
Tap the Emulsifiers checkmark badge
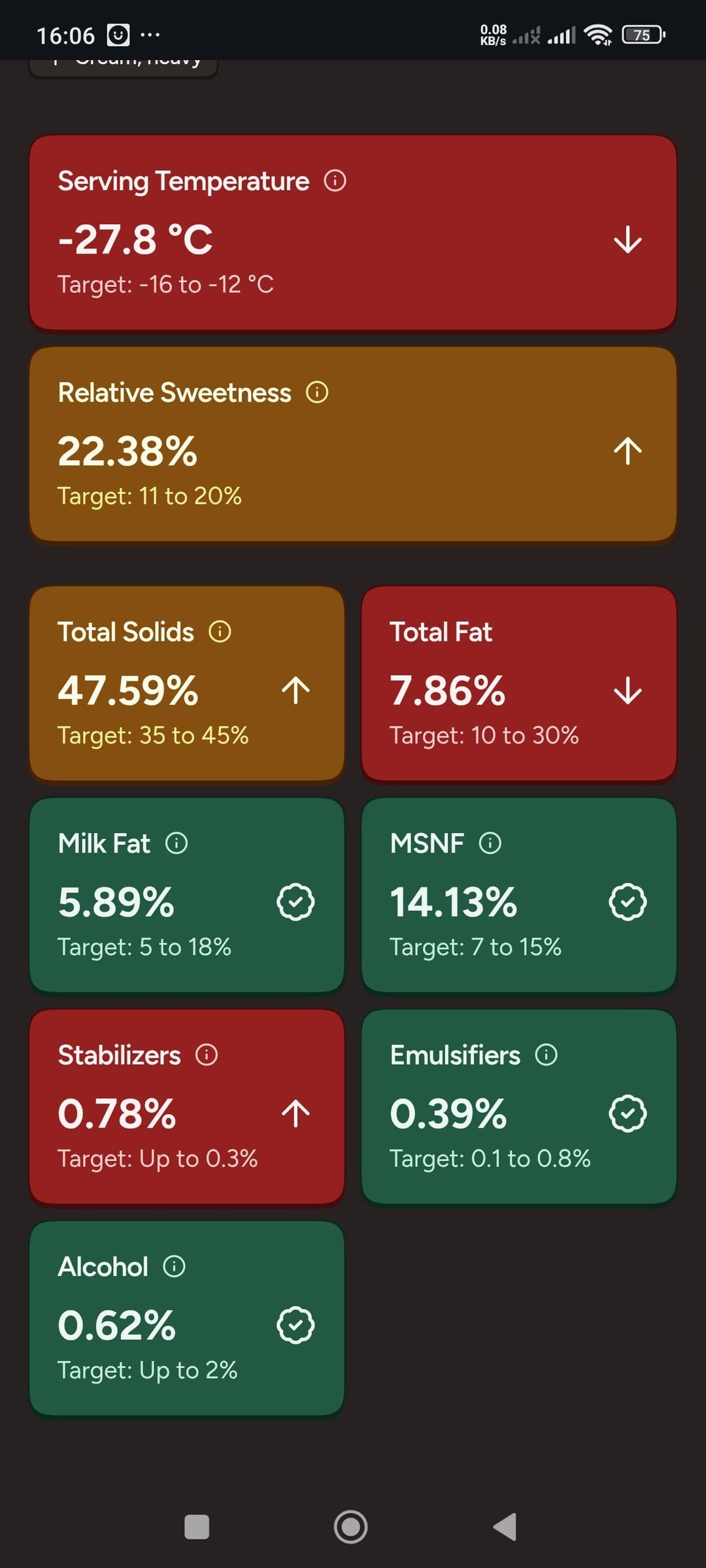click(x=628, y=1114)
